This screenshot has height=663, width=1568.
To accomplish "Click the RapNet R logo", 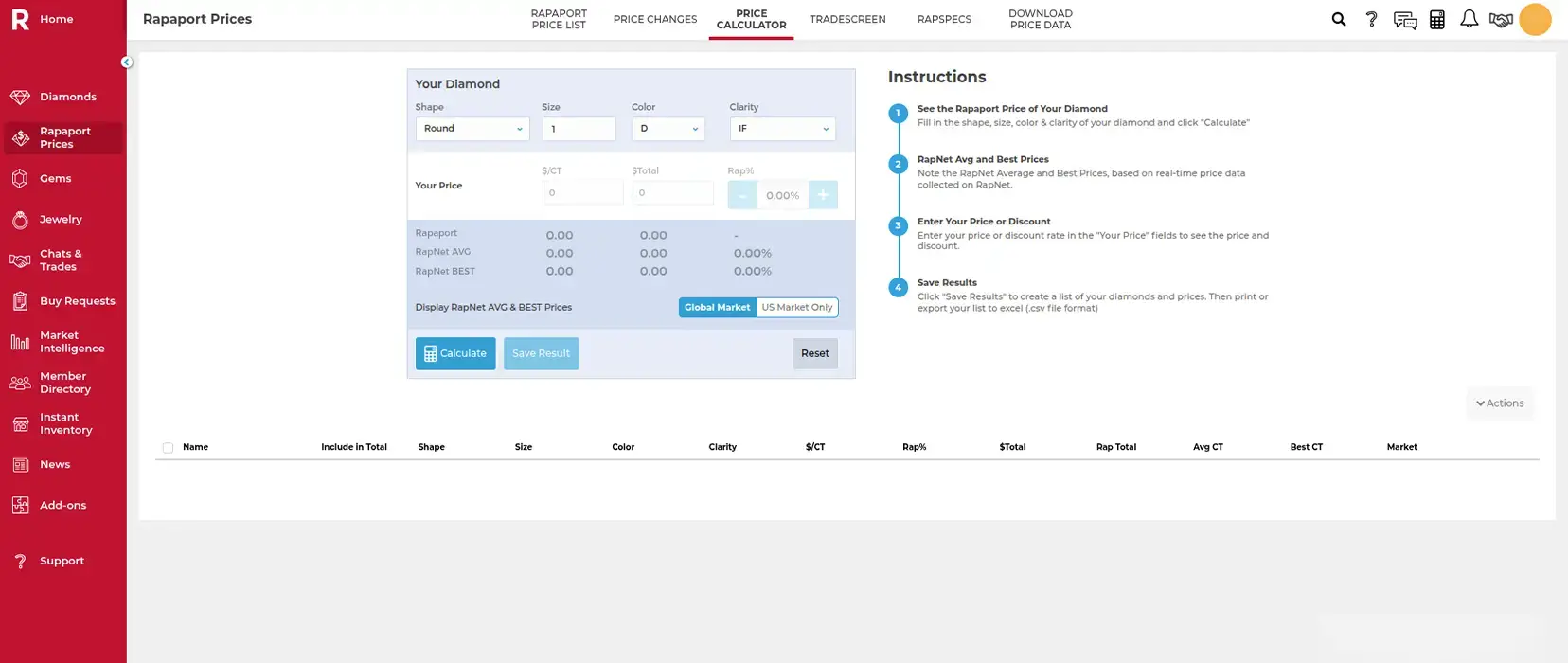I will coord(20,19).
